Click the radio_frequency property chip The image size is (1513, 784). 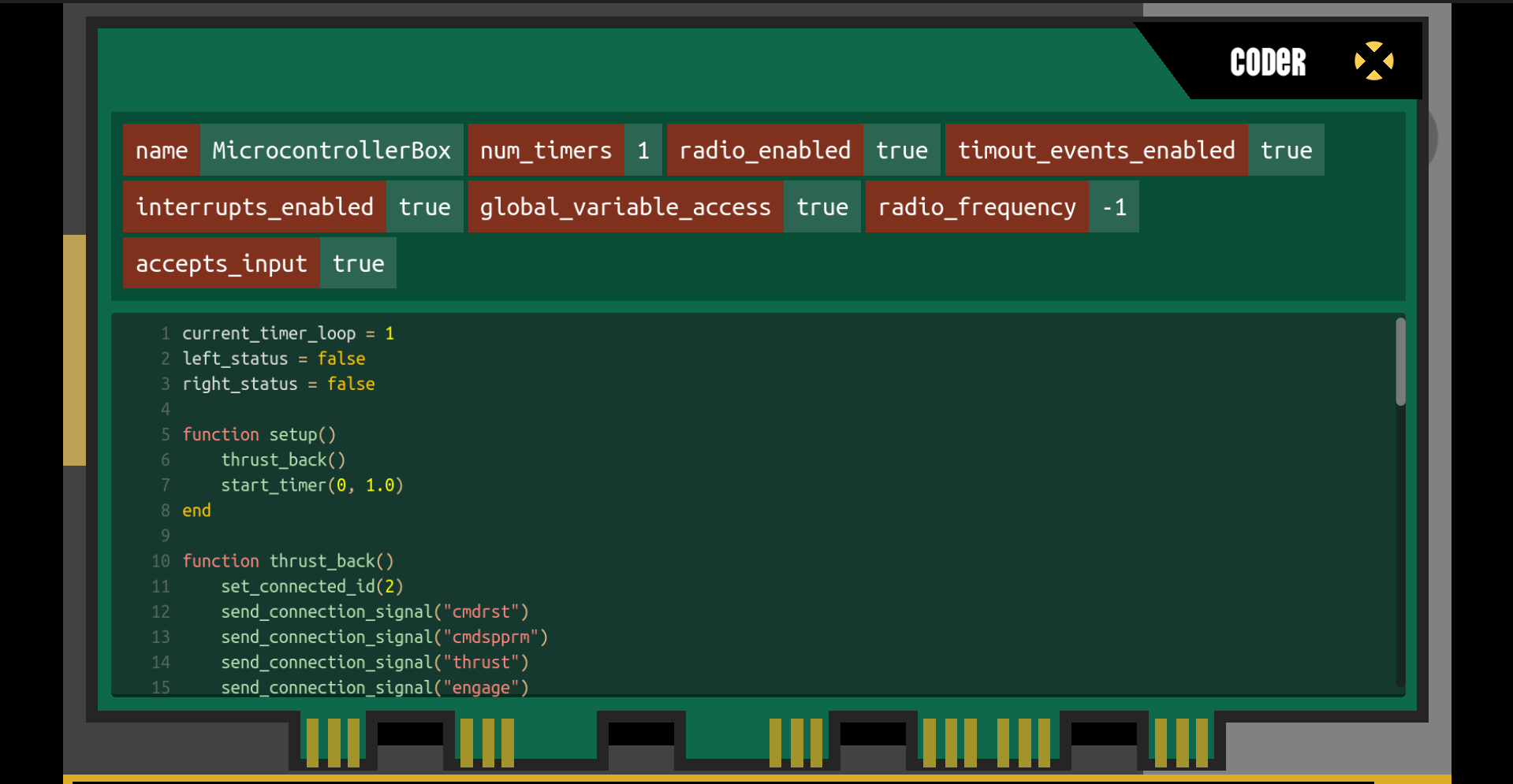point(977,206)
